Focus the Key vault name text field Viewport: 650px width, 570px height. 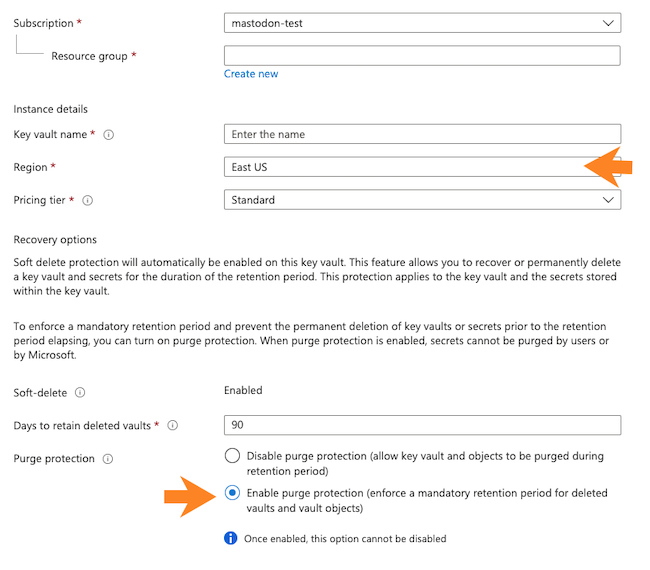coord(422,134)
